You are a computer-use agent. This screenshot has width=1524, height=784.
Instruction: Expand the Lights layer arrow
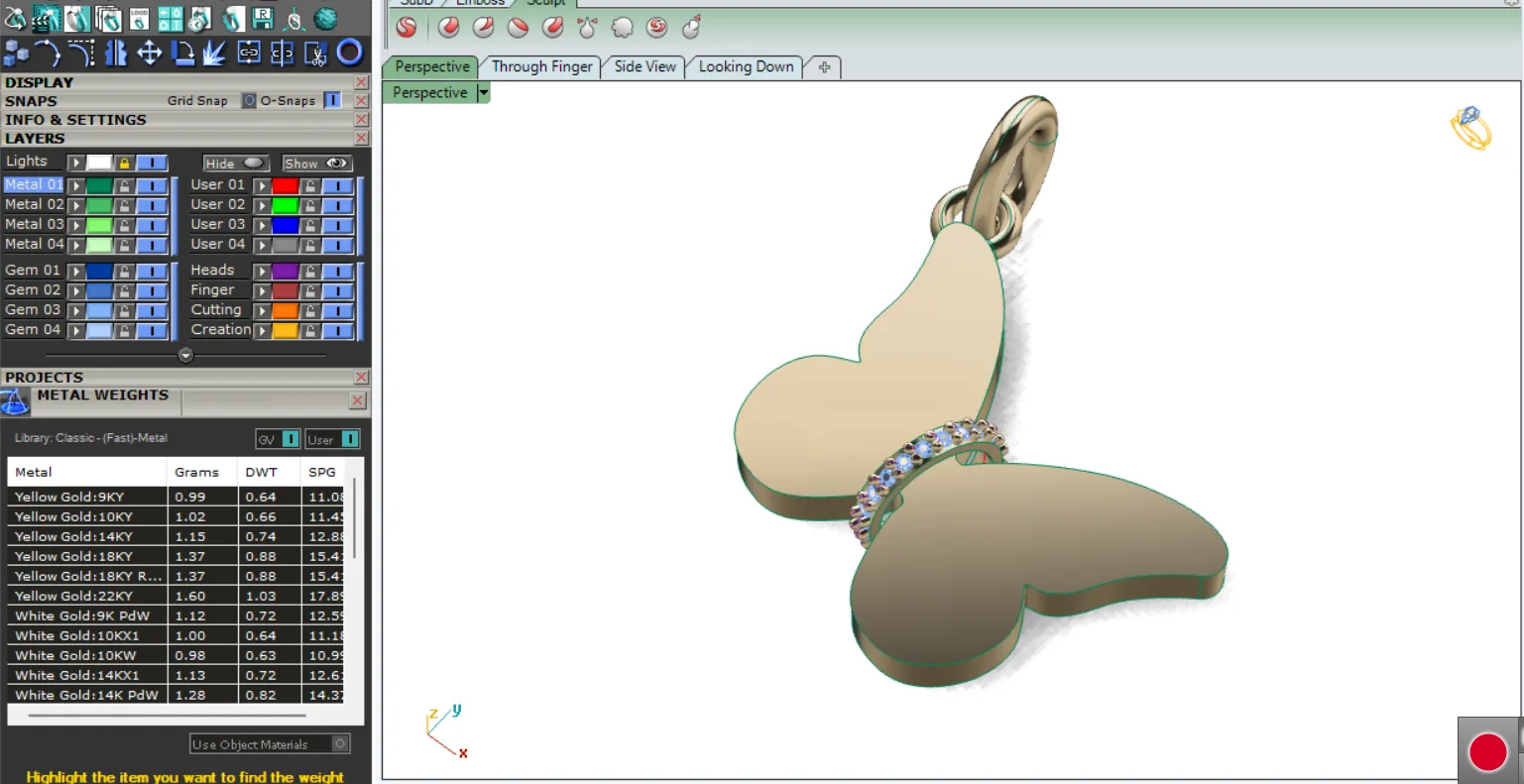(x=75, y=163)
